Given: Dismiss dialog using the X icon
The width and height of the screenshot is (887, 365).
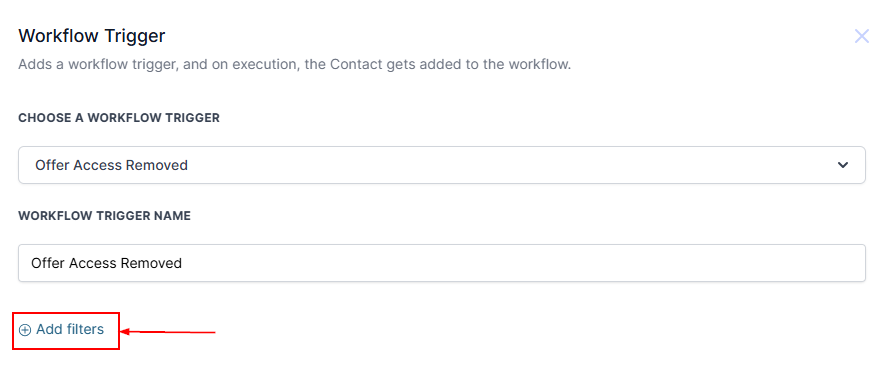Looking at the screenshot, I should point(862,37).
